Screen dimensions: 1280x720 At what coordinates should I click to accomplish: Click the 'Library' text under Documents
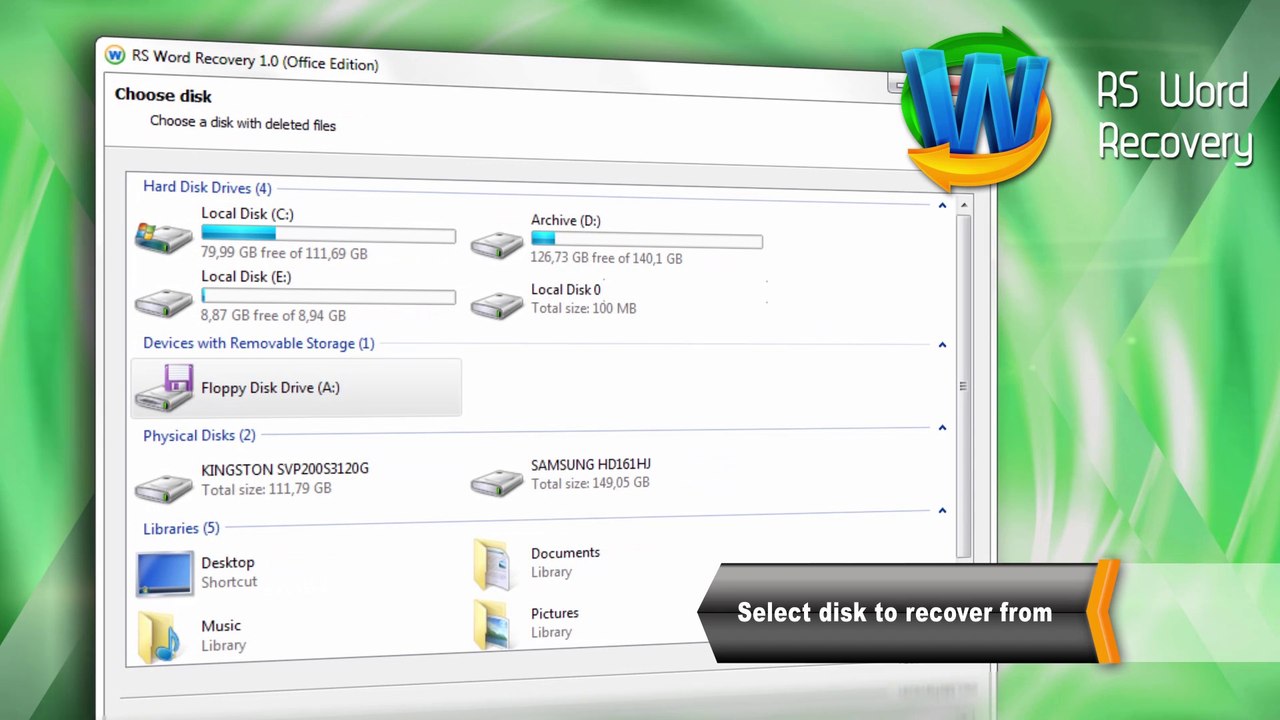(x=551, y=572)
